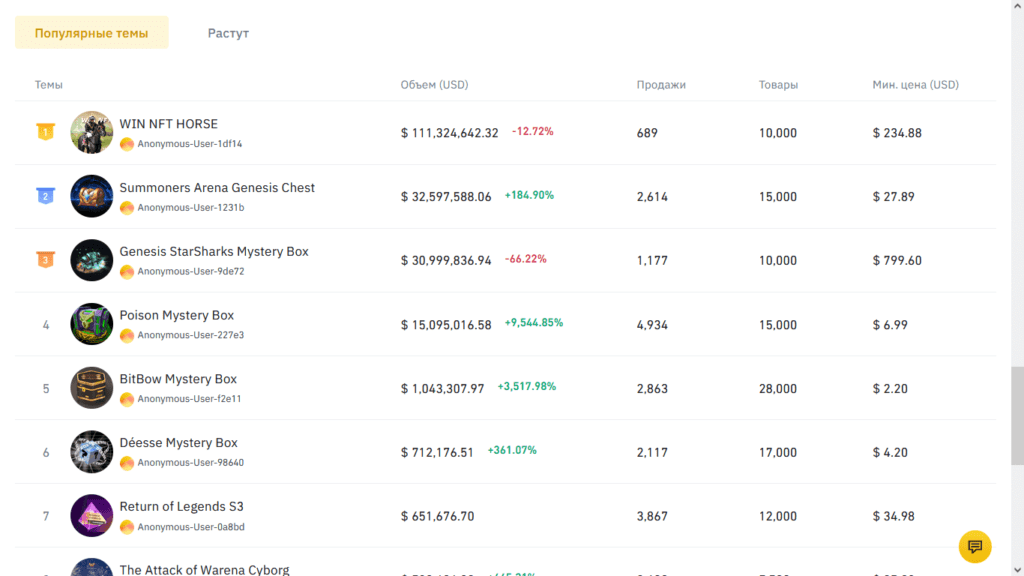This screenshot has height=576, width=1024.
Task: Open Summoners Arena Genesis Chest collection
Action: tap(217, 188)
